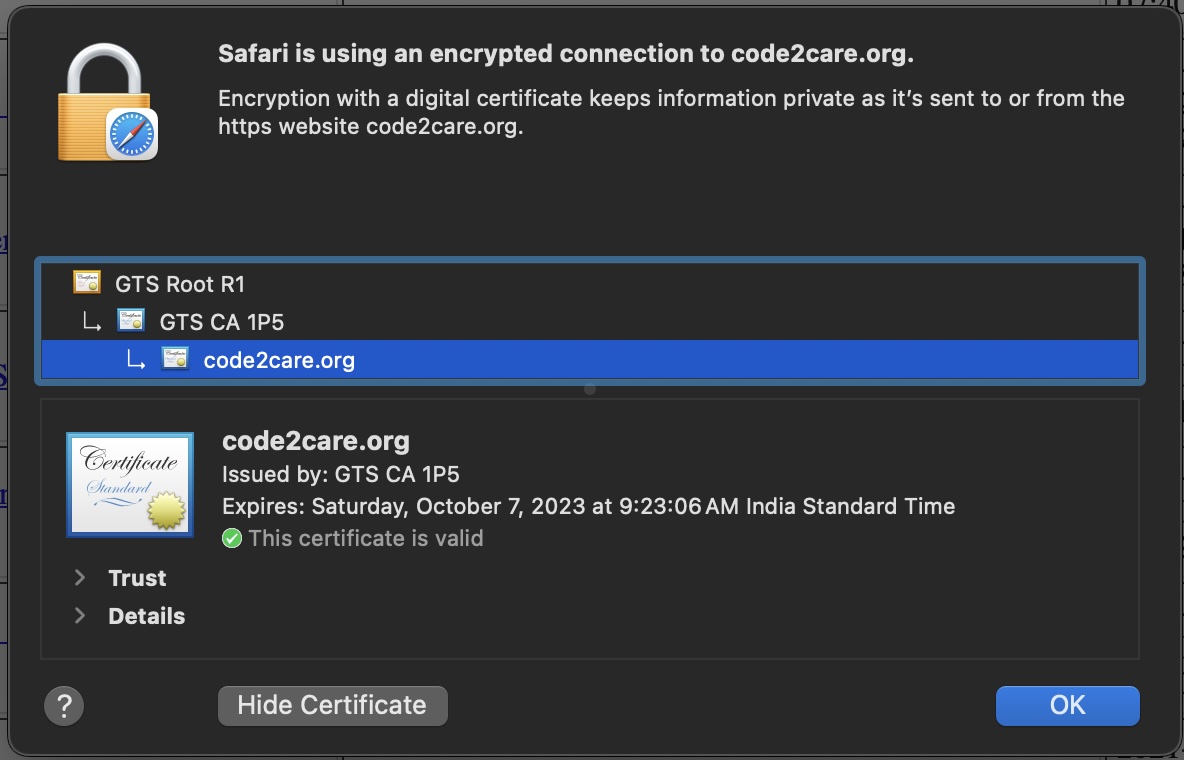Click the Details label

pyautogui.click(x=146, y=616)
